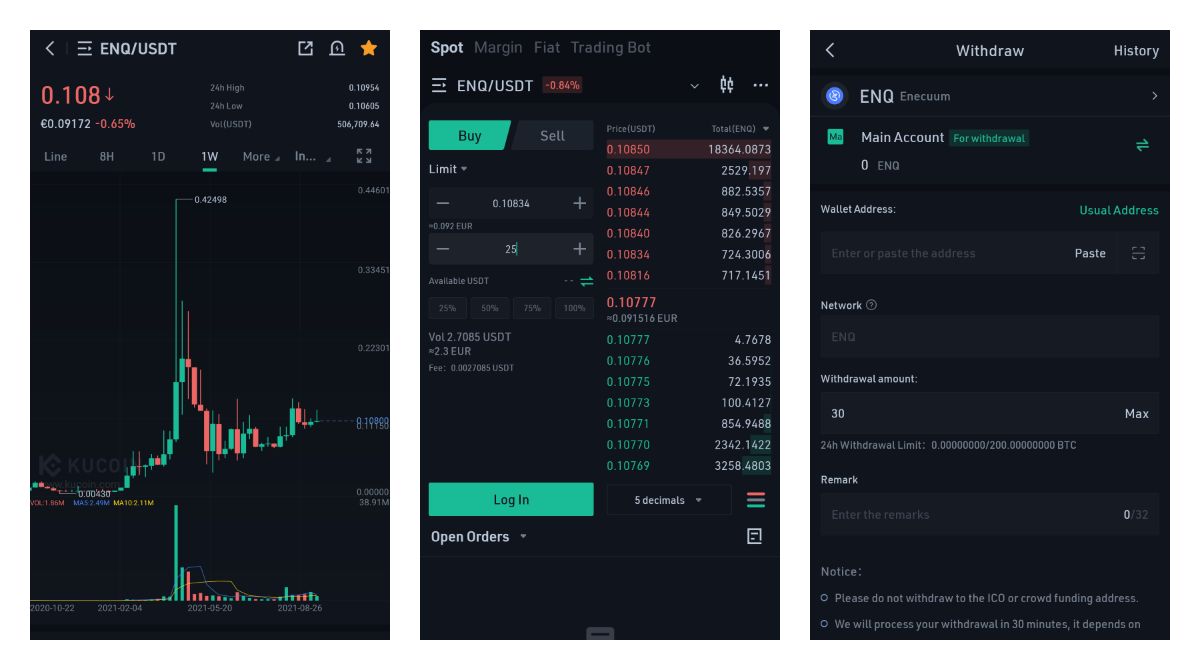Screen dimensions: 1200x670
Task: Select the Buy side
Action: pyautogui.click(x=470, y=136)
